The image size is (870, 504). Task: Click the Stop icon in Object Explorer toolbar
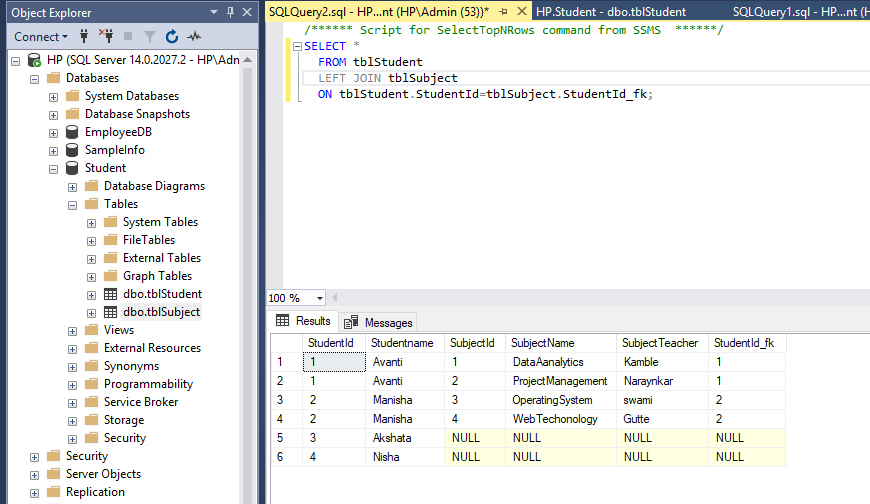(128, 37)
